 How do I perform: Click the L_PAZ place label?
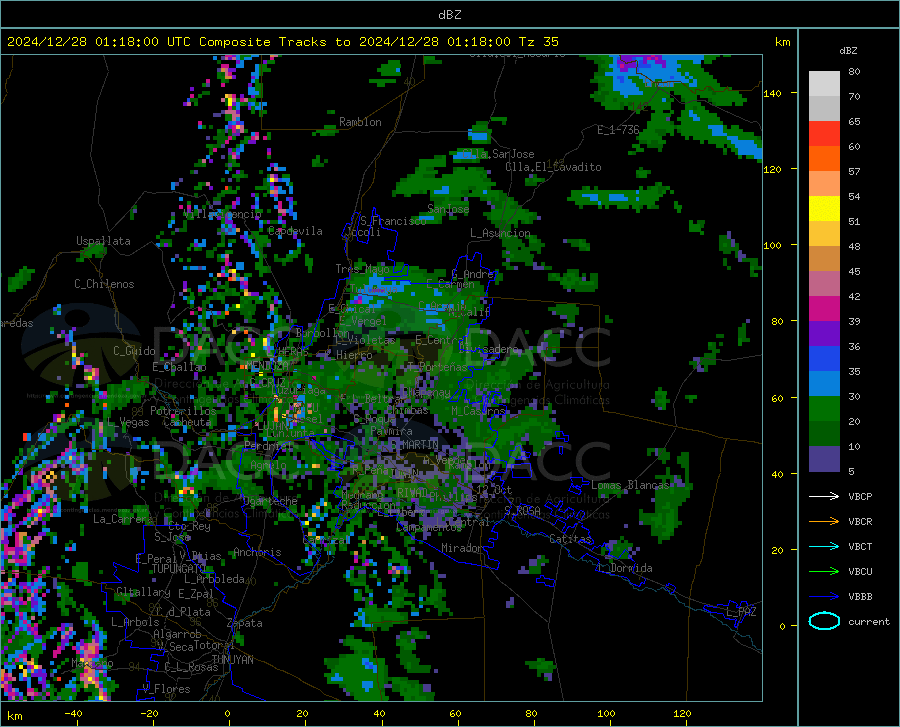pyautogui.click(x=741, y=612)
